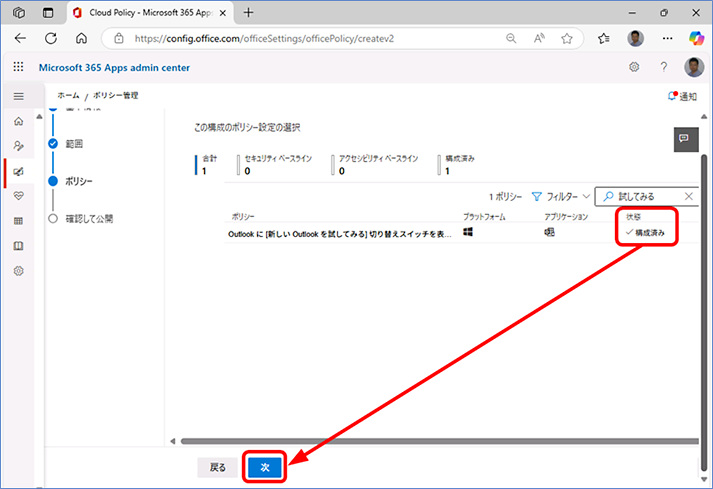Screen dimensions: 713x489
Task: Open the account manager avatar
Action: 694,67
